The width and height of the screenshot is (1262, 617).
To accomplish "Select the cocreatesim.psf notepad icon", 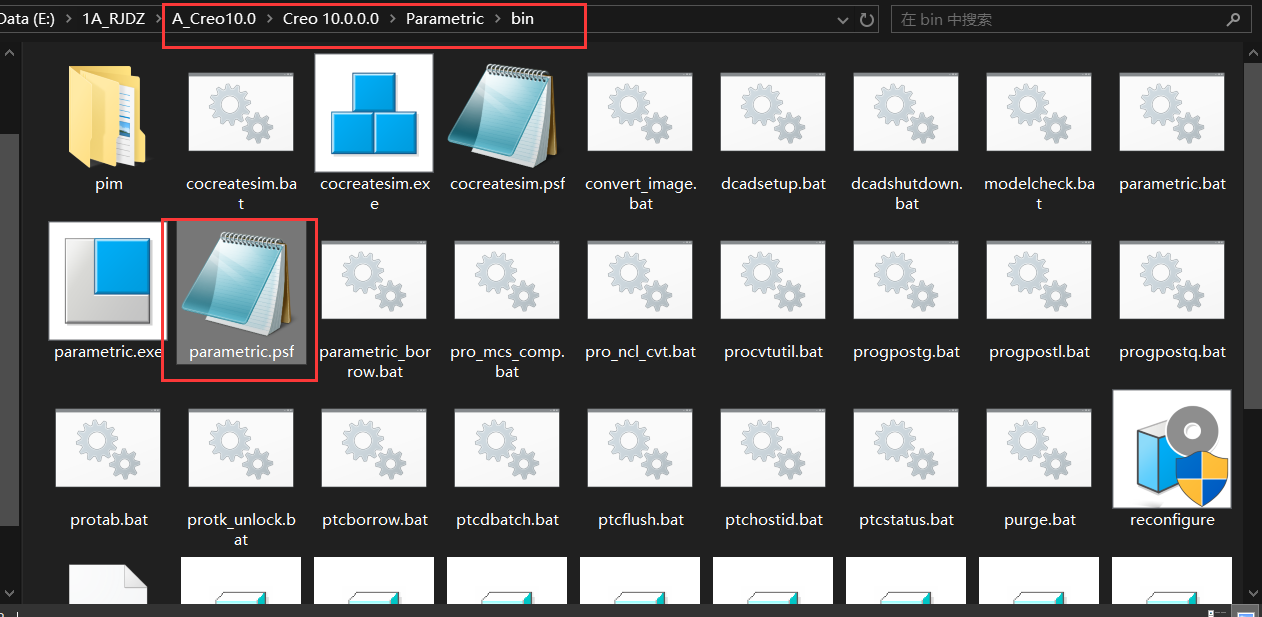I will [502, 115].
